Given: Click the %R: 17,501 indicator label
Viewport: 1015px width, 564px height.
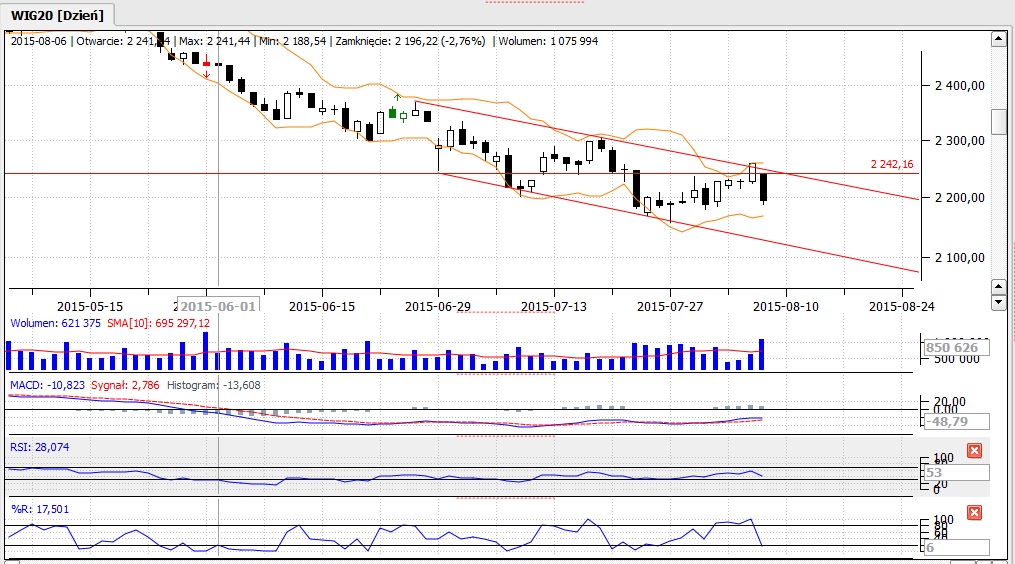Looking at the screenshot, I should (39, 508).
